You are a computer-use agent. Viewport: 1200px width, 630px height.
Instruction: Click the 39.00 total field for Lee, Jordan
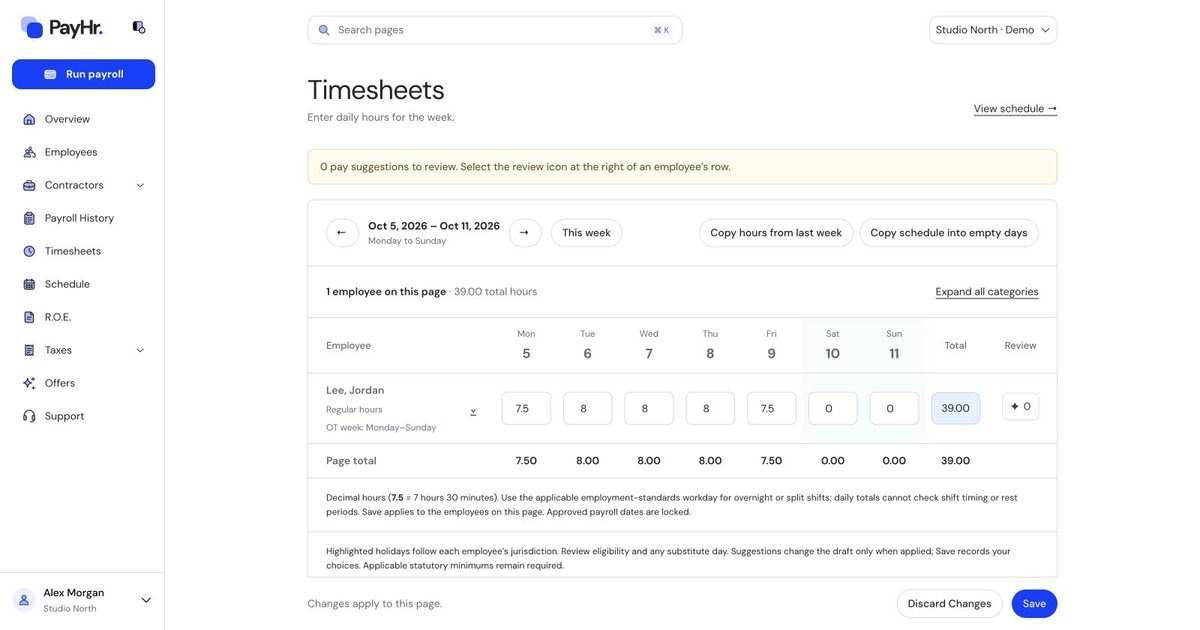coord(956,408)
